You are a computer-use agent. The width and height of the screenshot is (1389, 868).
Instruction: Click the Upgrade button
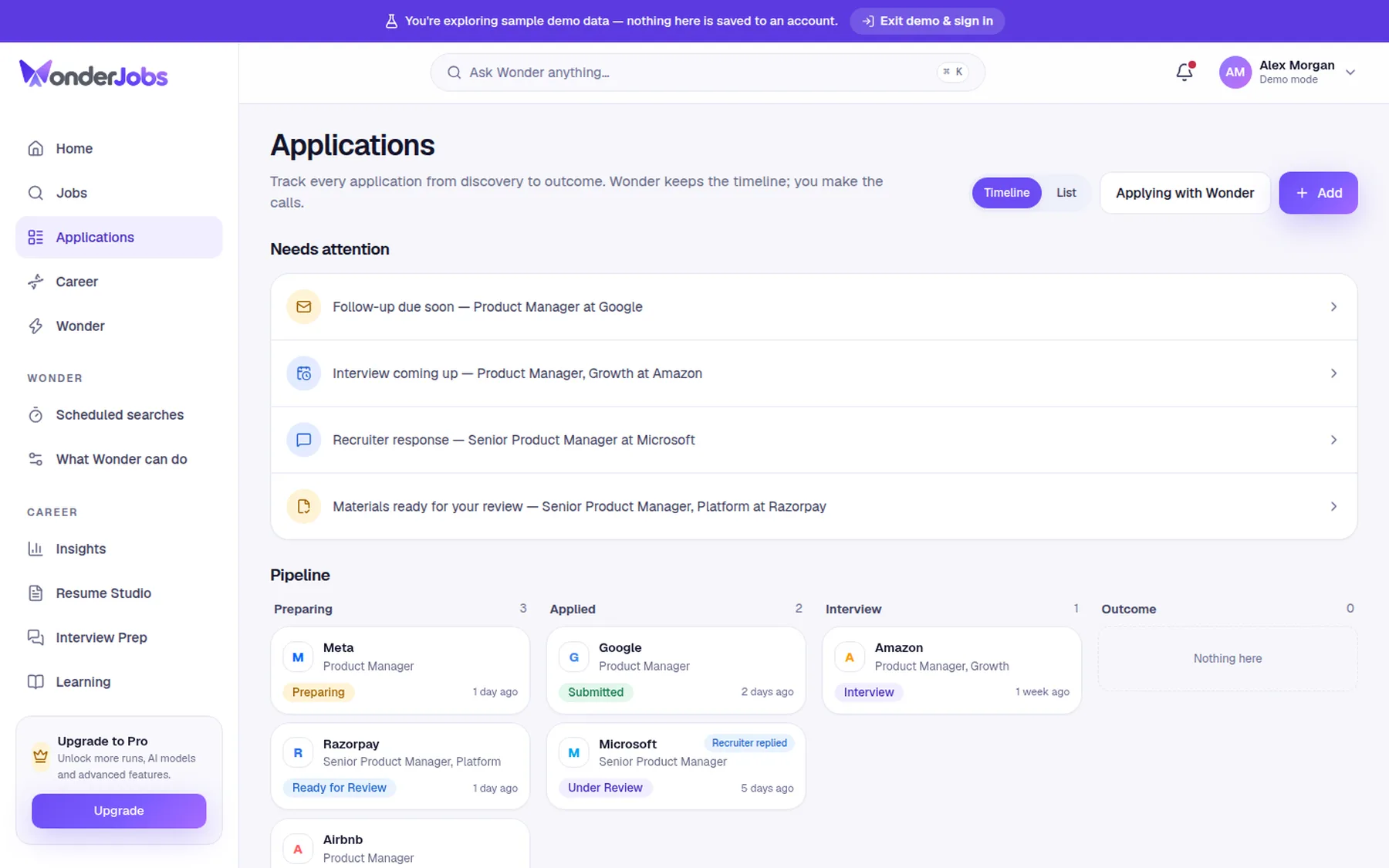(119, 811)
